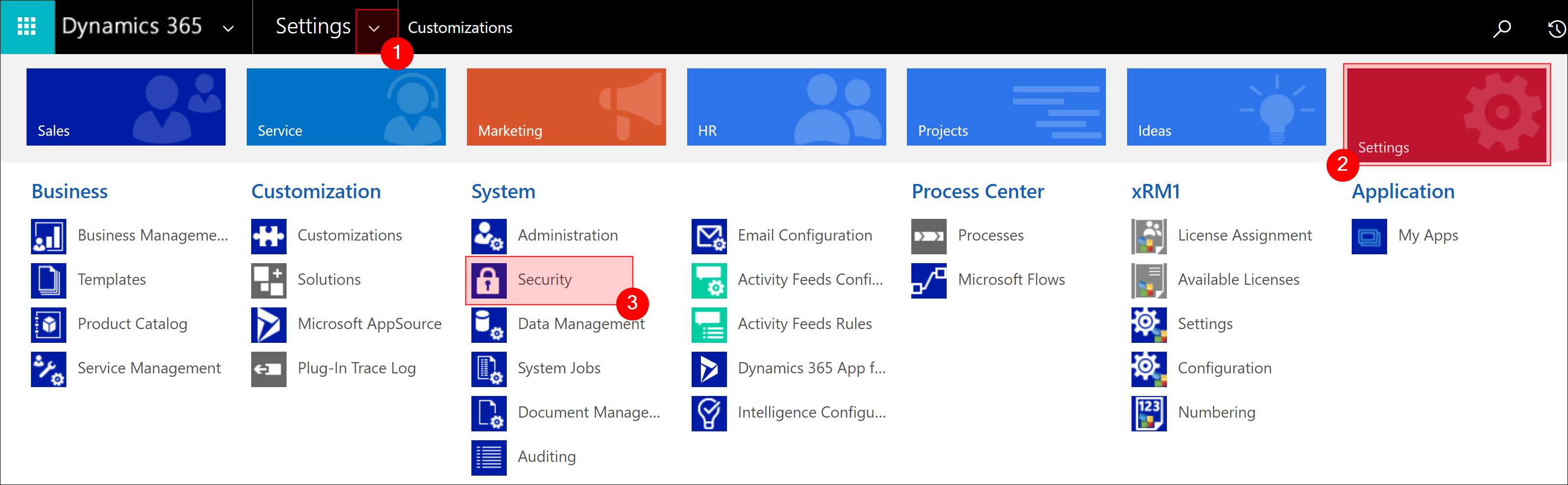This screenshot has width=1568, height=485.
Task: Click the Email Configuration envelope icon
Action: (708, 236)
